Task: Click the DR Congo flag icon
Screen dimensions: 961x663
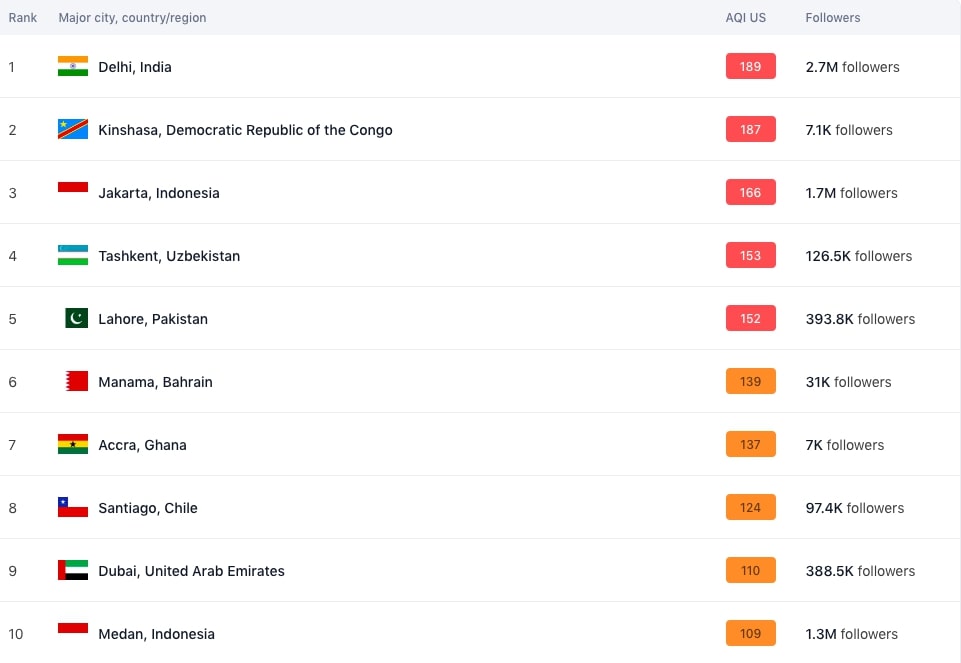Action: 73,129
